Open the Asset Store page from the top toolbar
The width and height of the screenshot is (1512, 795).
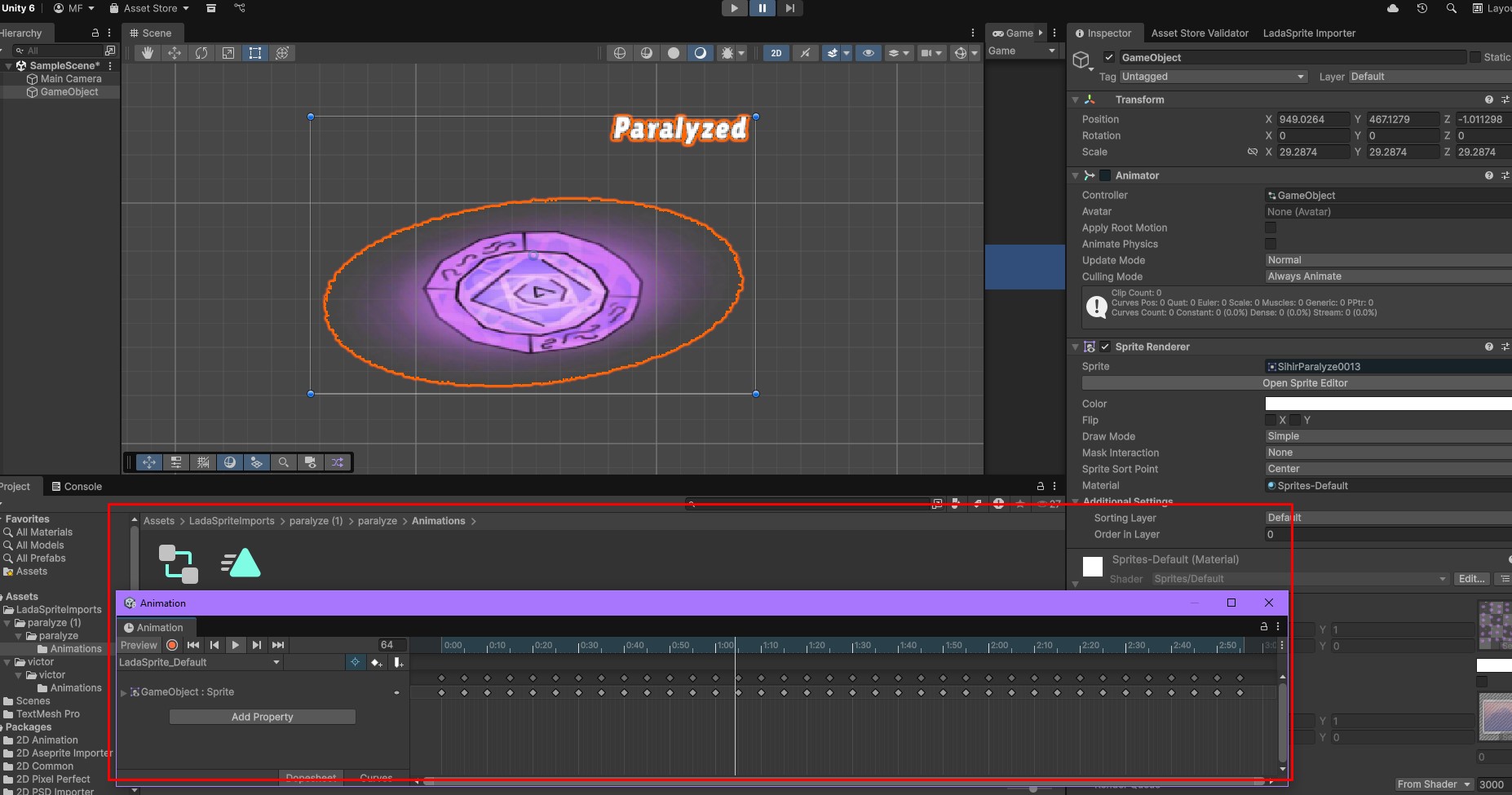click(148, 8)
